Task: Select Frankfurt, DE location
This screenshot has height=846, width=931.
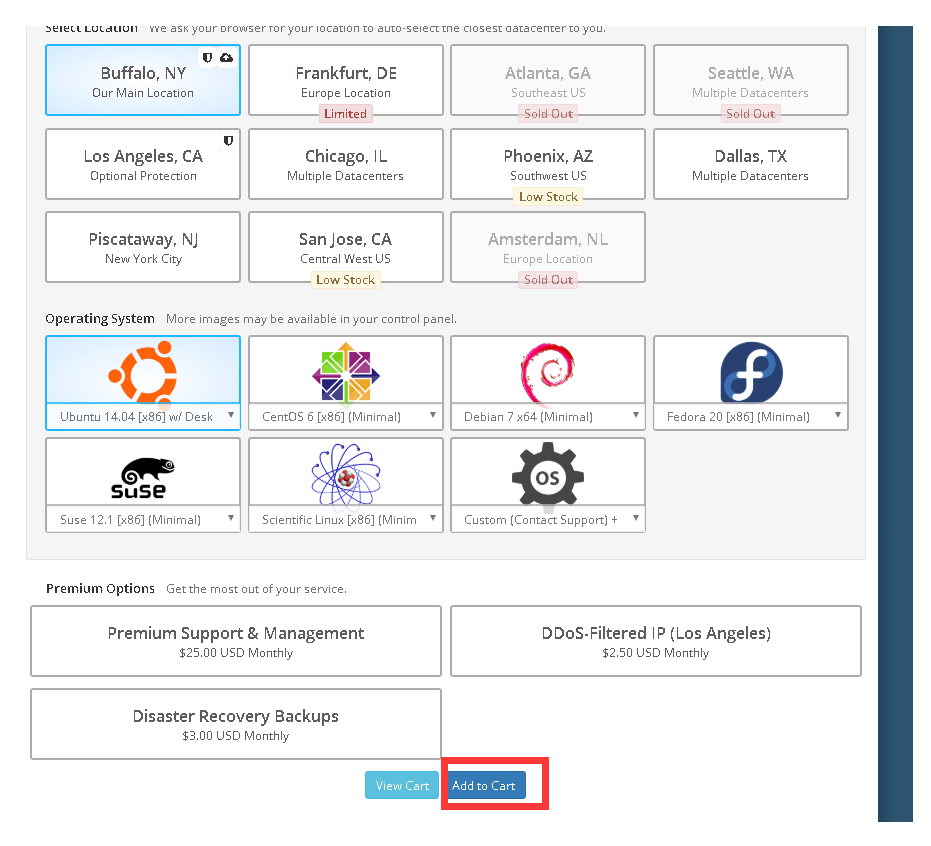Action: tap(346, 80)
